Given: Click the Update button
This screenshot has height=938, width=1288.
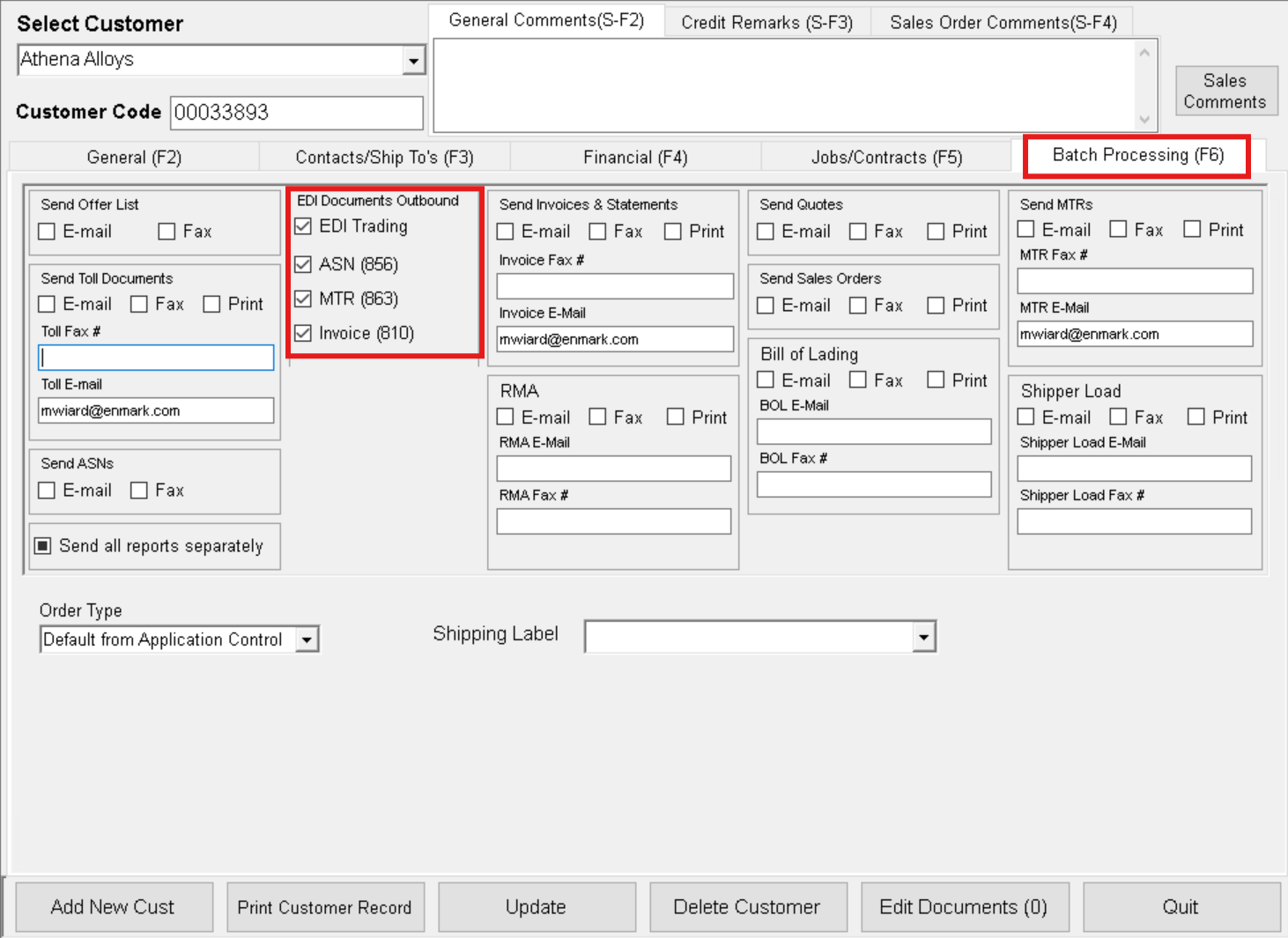Looking at the screenshot, I should point(537,906).
